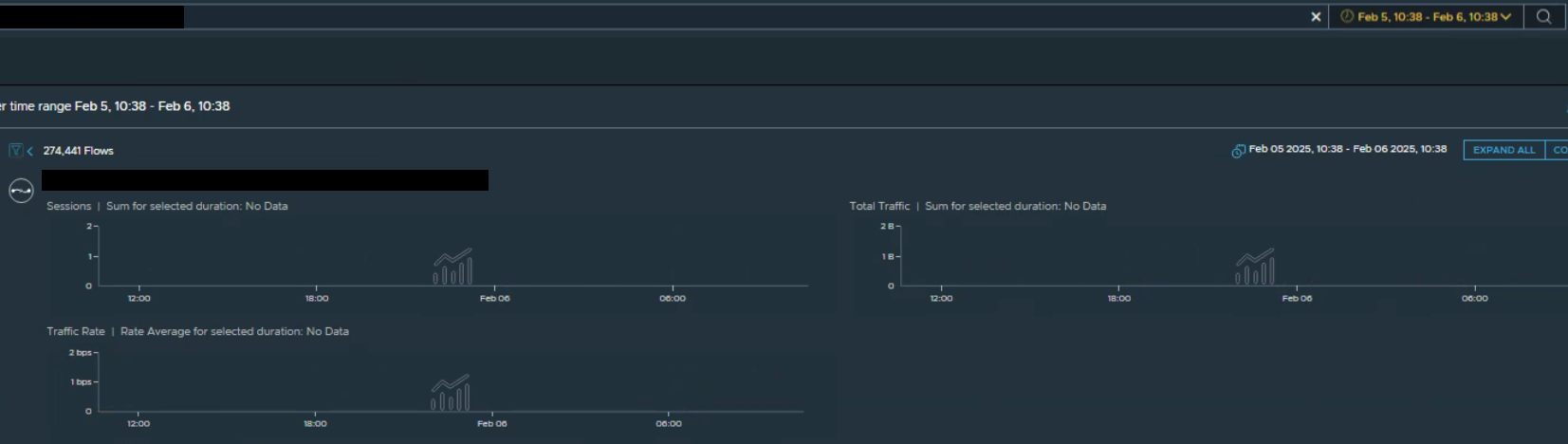Run the search with the magnifying glass
This screenshot has width=1568, height=444.
tap(1543, 17)
